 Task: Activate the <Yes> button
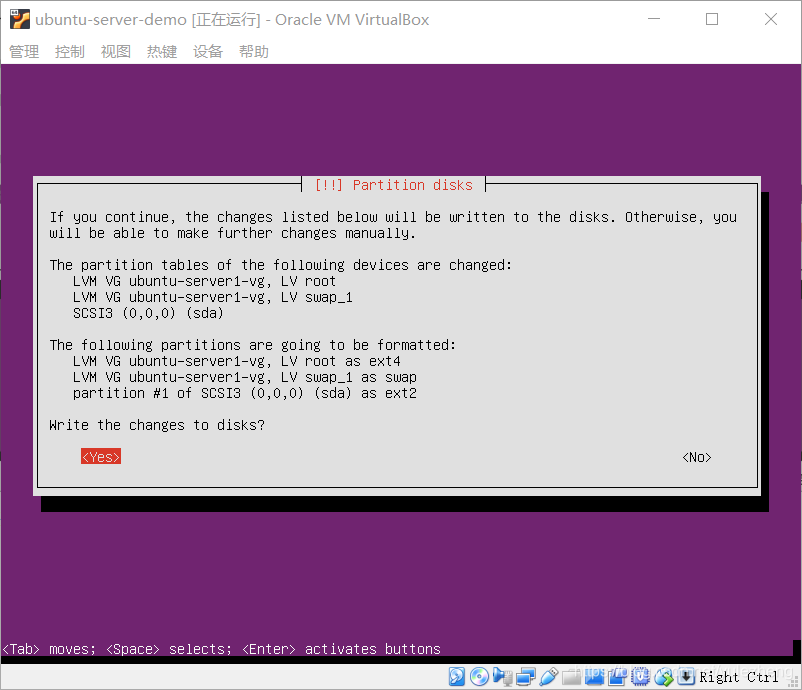(101, 457)
